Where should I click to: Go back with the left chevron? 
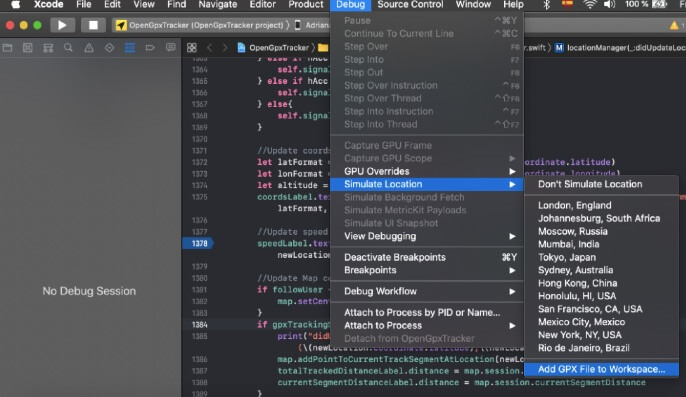pyautogui.click(x=210, y=48)
